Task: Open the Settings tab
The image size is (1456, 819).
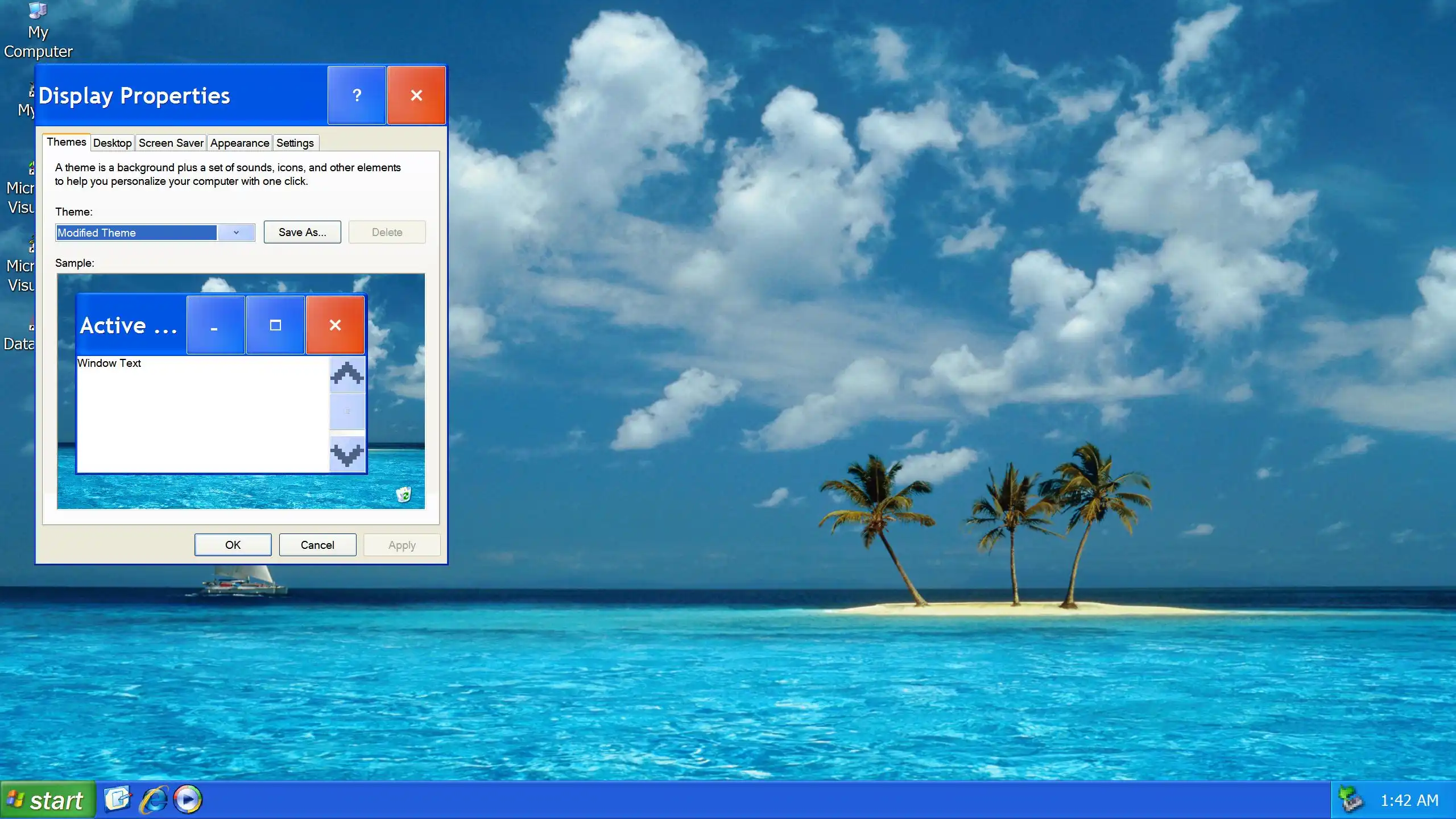Action: pos(295,143)
